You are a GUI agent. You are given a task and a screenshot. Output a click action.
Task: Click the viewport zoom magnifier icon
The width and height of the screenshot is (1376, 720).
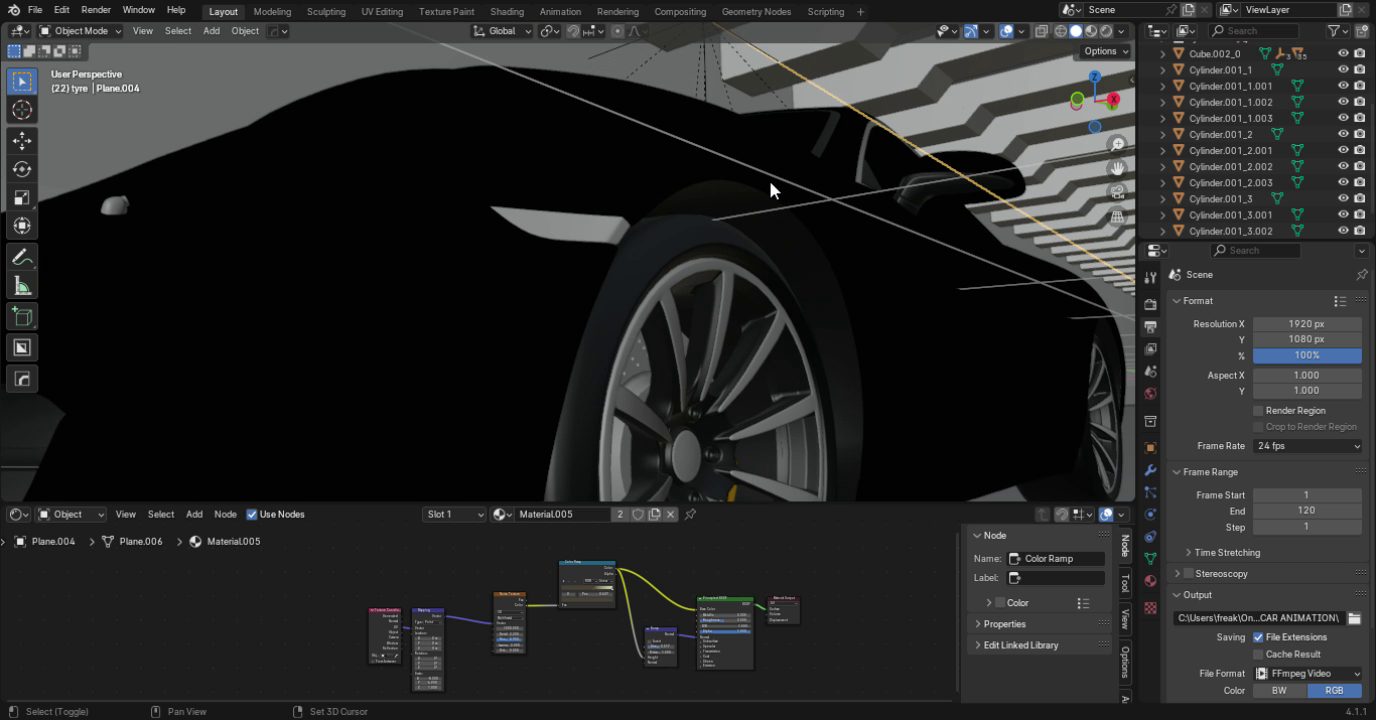click(x=1118, y=145)
